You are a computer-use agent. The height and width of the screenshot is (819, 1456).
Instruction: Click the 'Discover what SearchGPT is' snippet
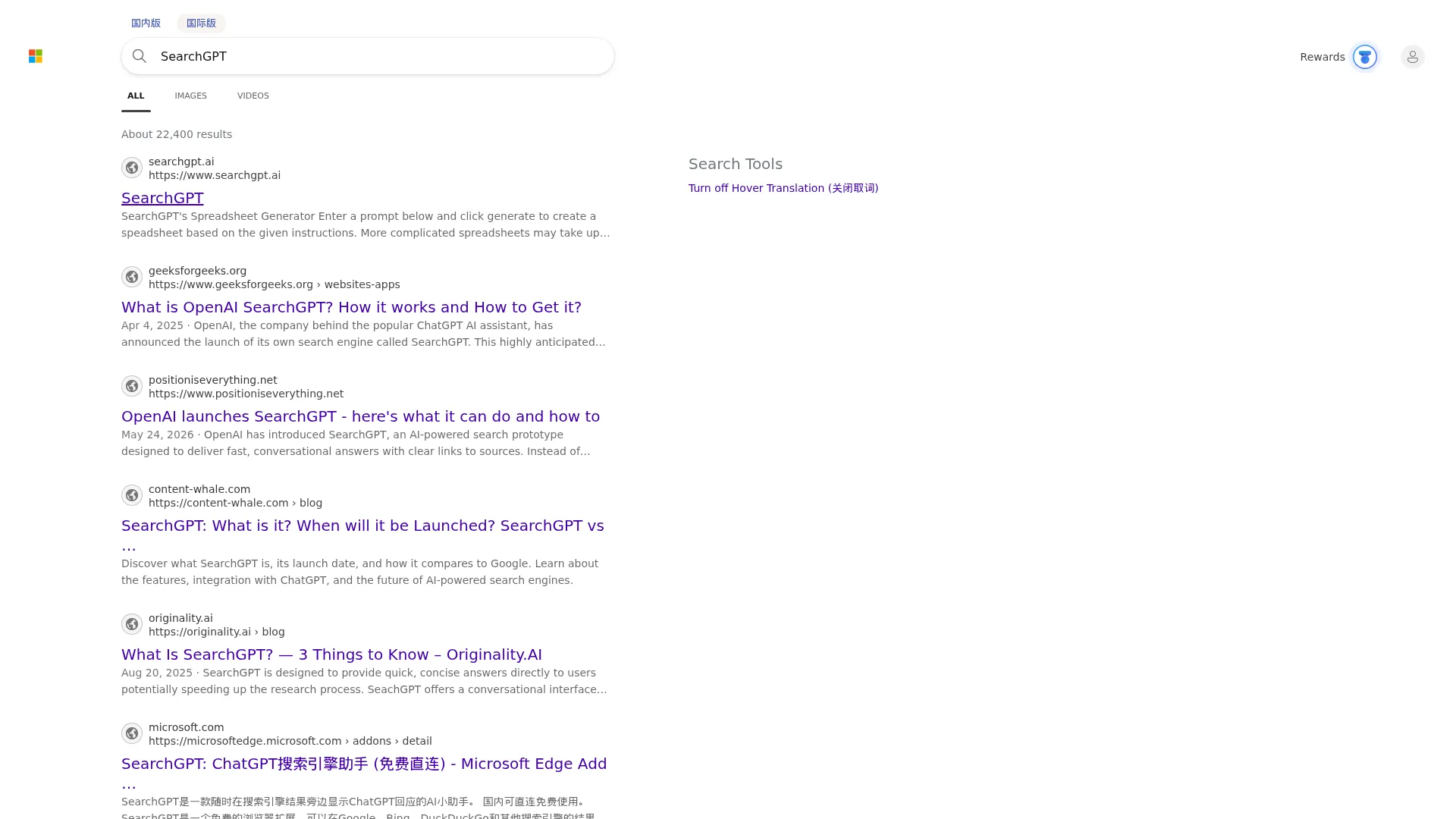point(360,572)
